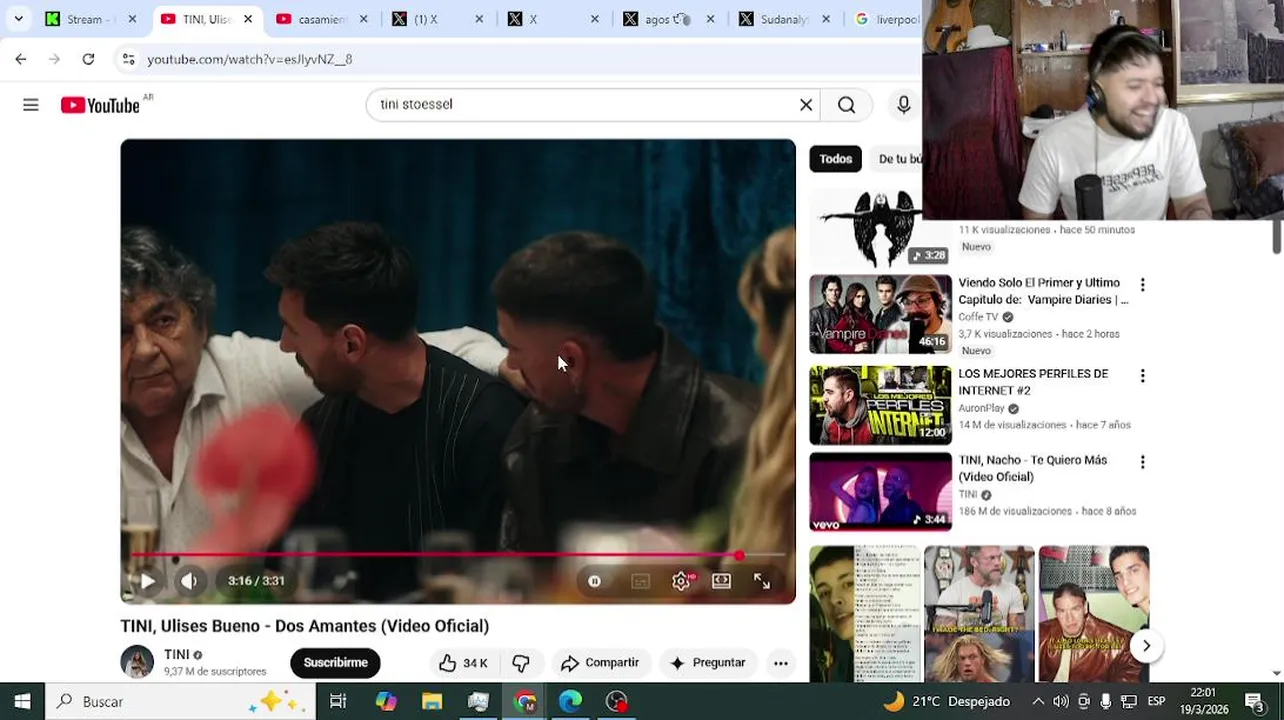Open TINI channel name link
This screenshot has width=1284, height=720.
pyautogui.click(x=177, y=654)
